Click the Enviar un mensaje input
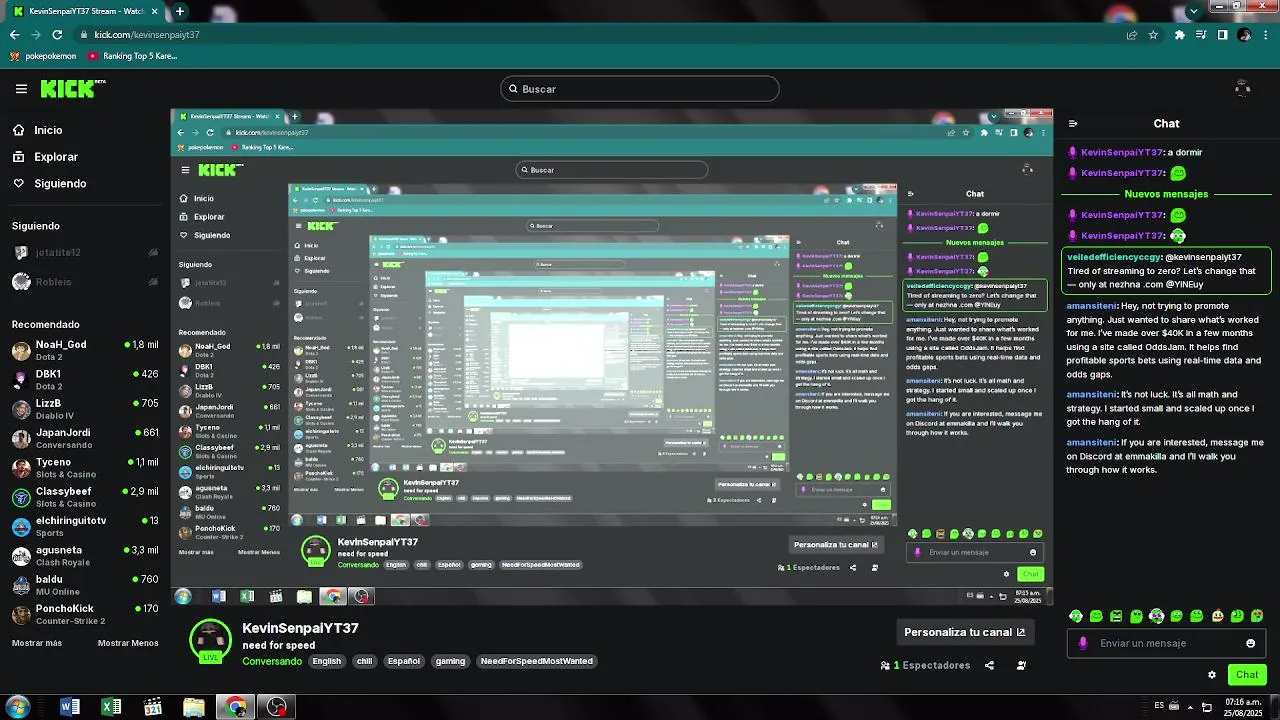 point(1167,643)
